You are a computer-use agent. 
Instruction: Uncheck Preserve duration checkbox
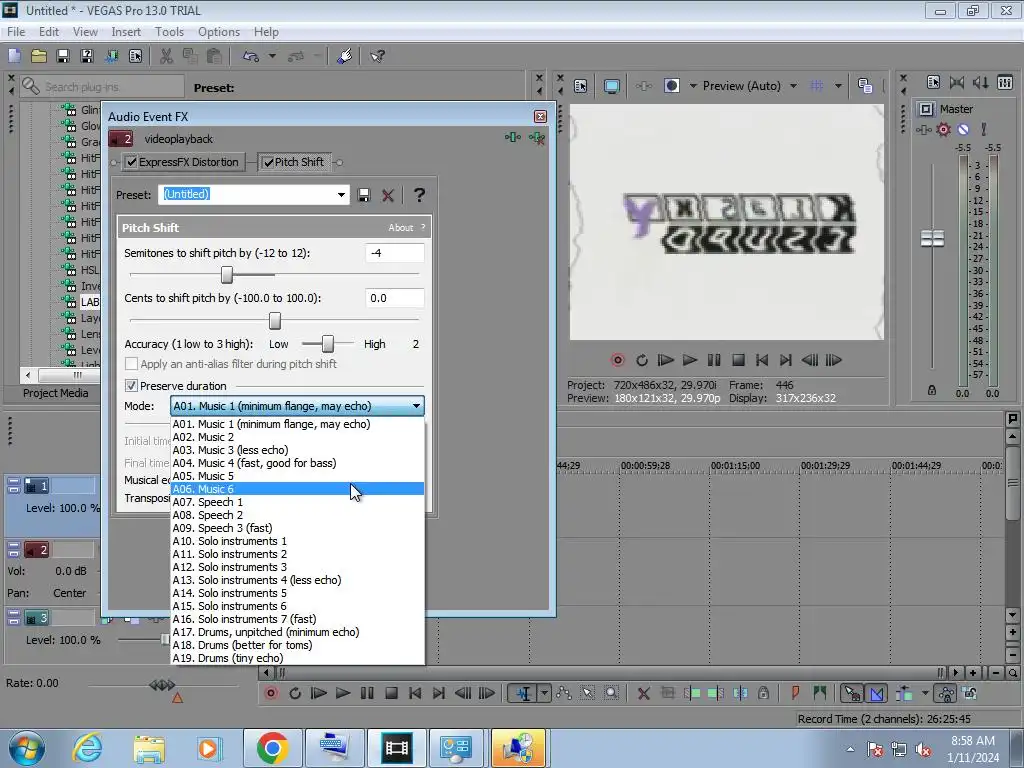point(131,385)
